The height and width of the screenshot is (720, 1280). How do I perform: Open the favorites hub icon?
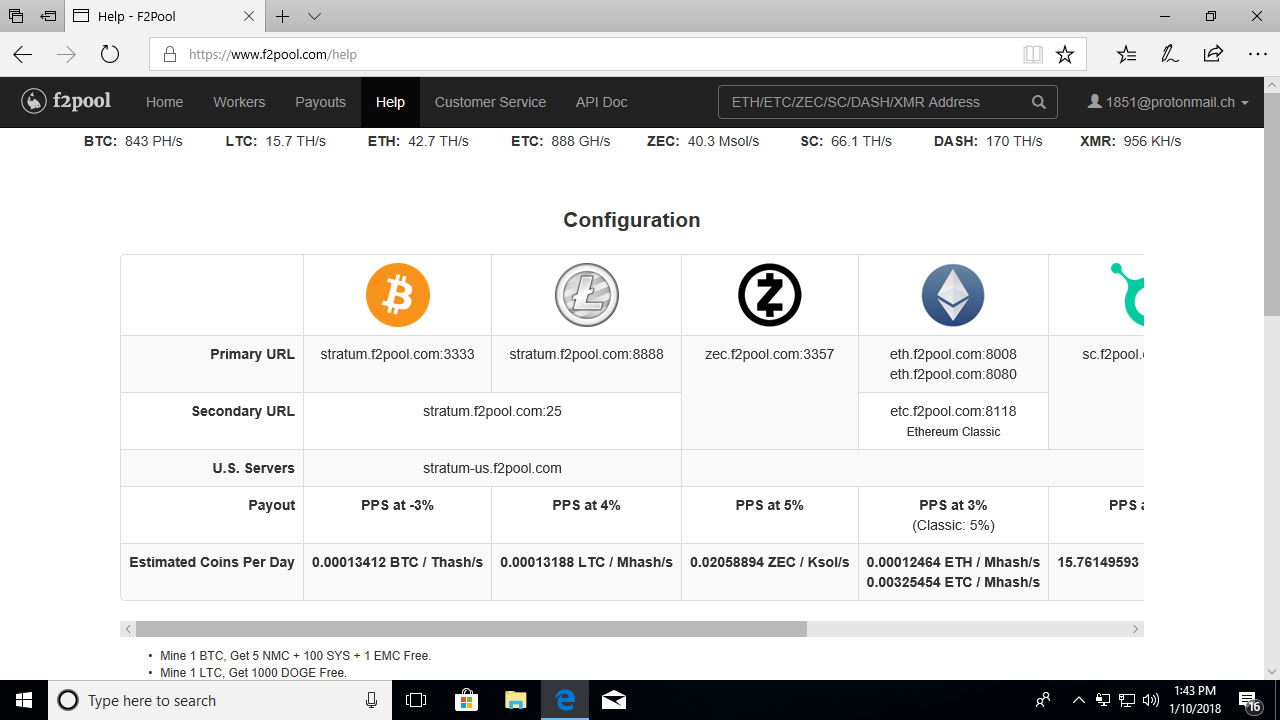point(1127,54)
